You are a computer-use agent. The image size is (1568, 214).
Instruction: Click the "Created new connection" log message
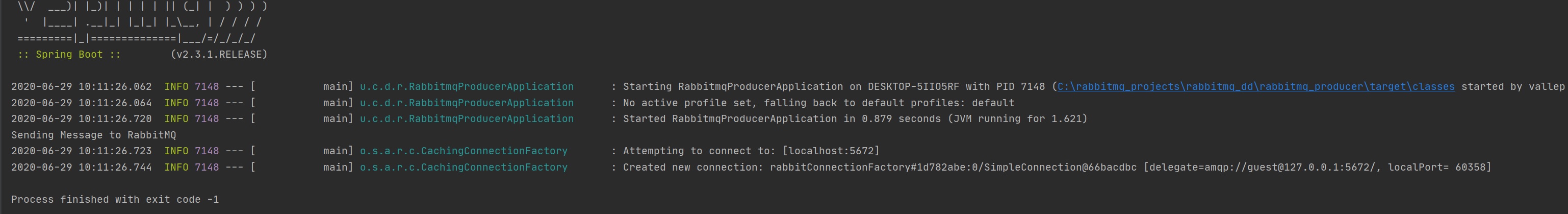point(692,167)
